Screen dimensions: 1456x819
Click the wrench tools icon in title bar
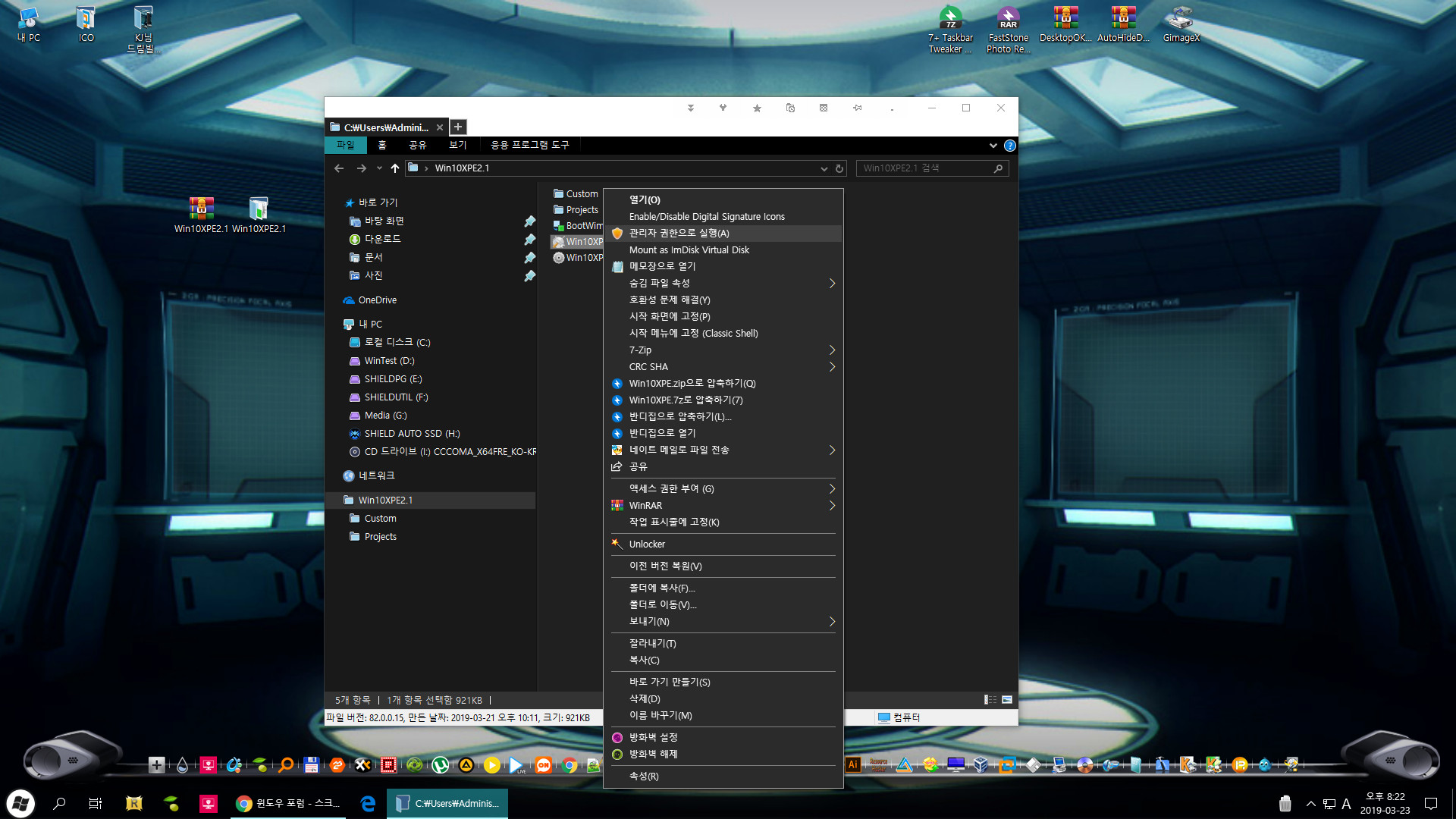click(723, 108)
